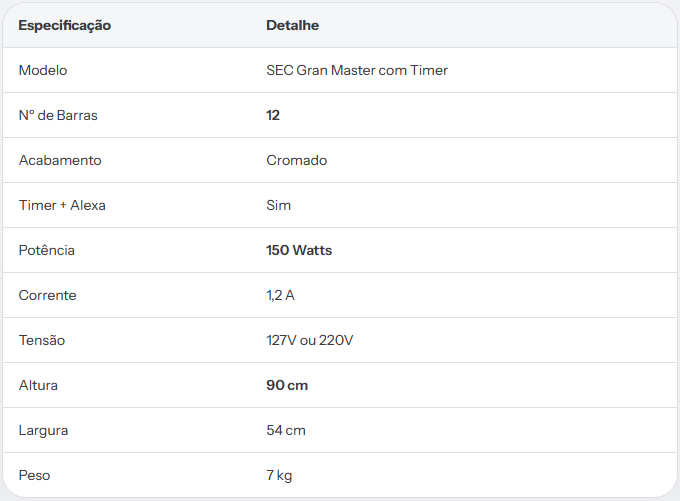Screen dimensions: 680x501
Task: Click the 1,2 A current value
Action: [280, 295]
